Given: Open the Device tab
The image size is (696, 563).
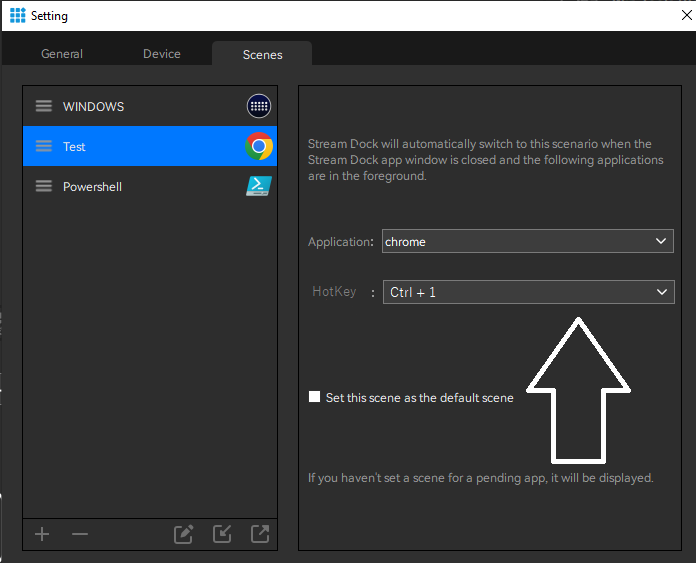Looking at the screenshot, I should [x=162, y=54].
